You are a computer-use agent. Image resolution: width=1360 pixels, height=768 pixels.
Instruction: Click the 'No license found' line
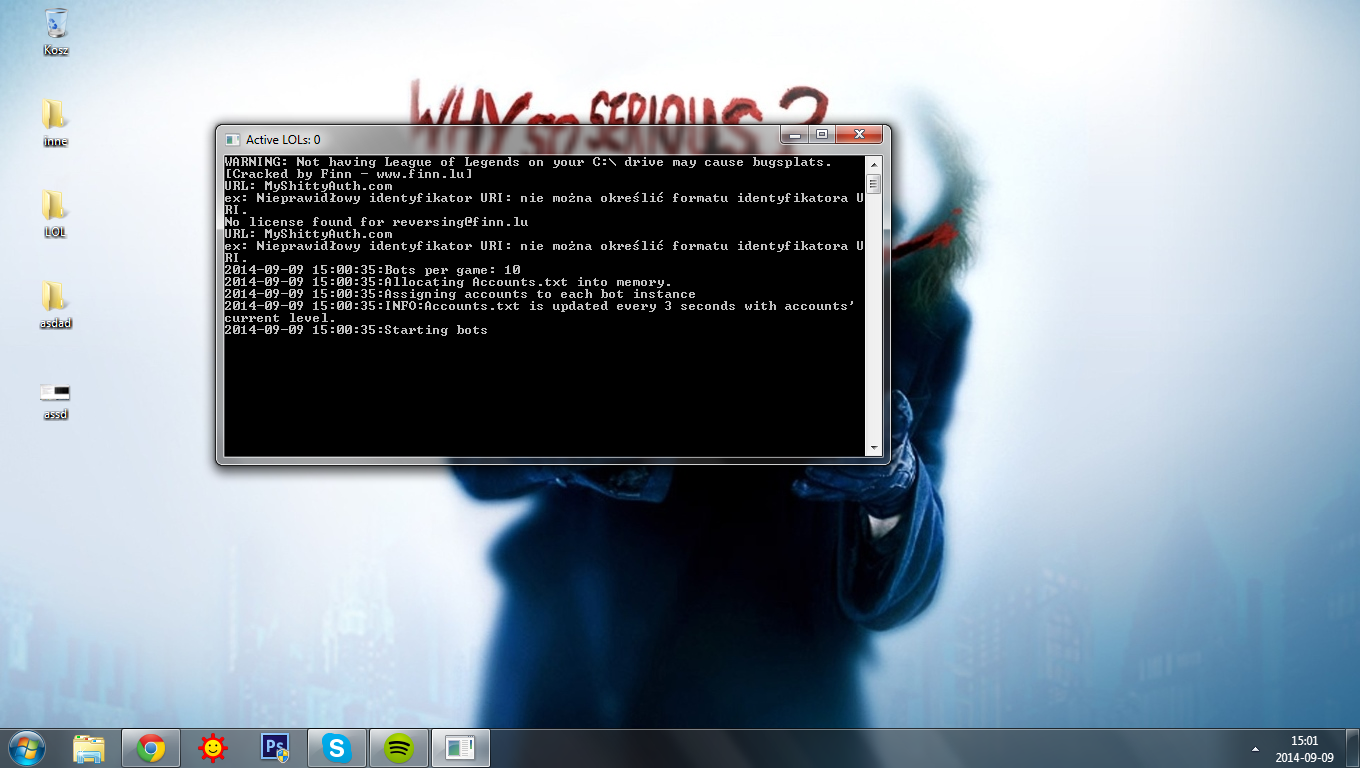point(376,222)
